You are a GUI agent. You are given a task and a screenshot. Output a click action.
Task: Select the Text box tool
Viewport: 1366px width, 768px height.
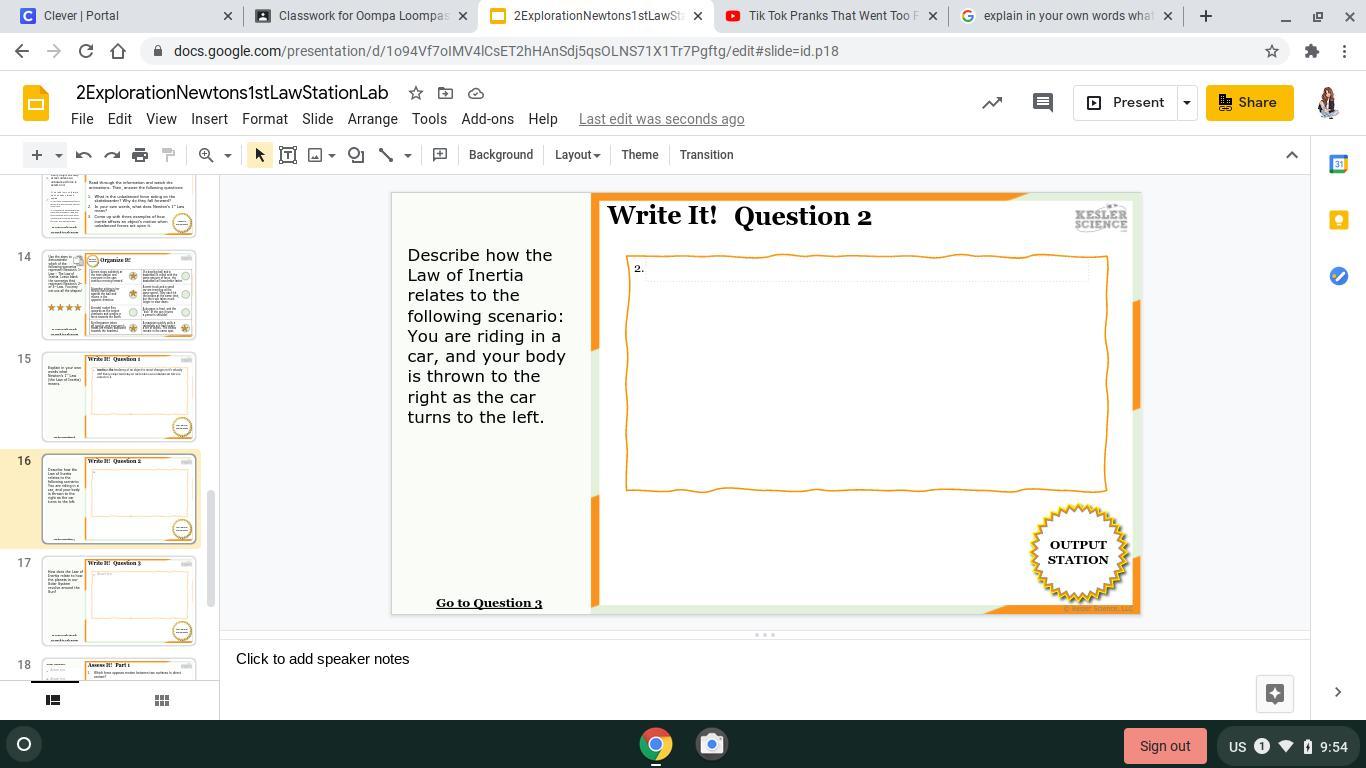pos(288,155)
